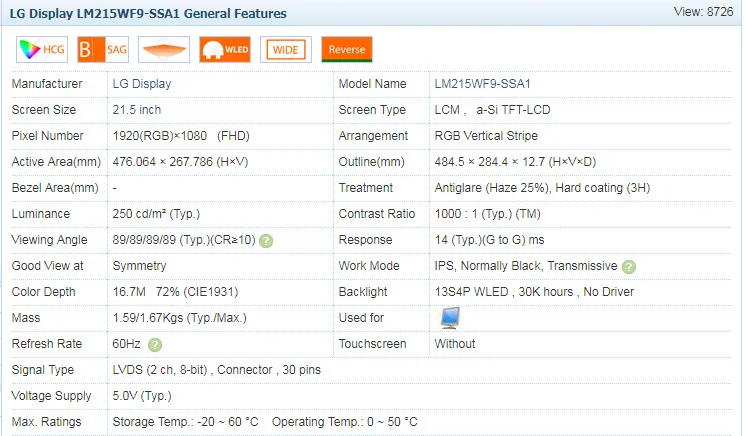Open help icon beside Viewing Angle value
This screenshot has width=745, height=436.
[266, 241]
